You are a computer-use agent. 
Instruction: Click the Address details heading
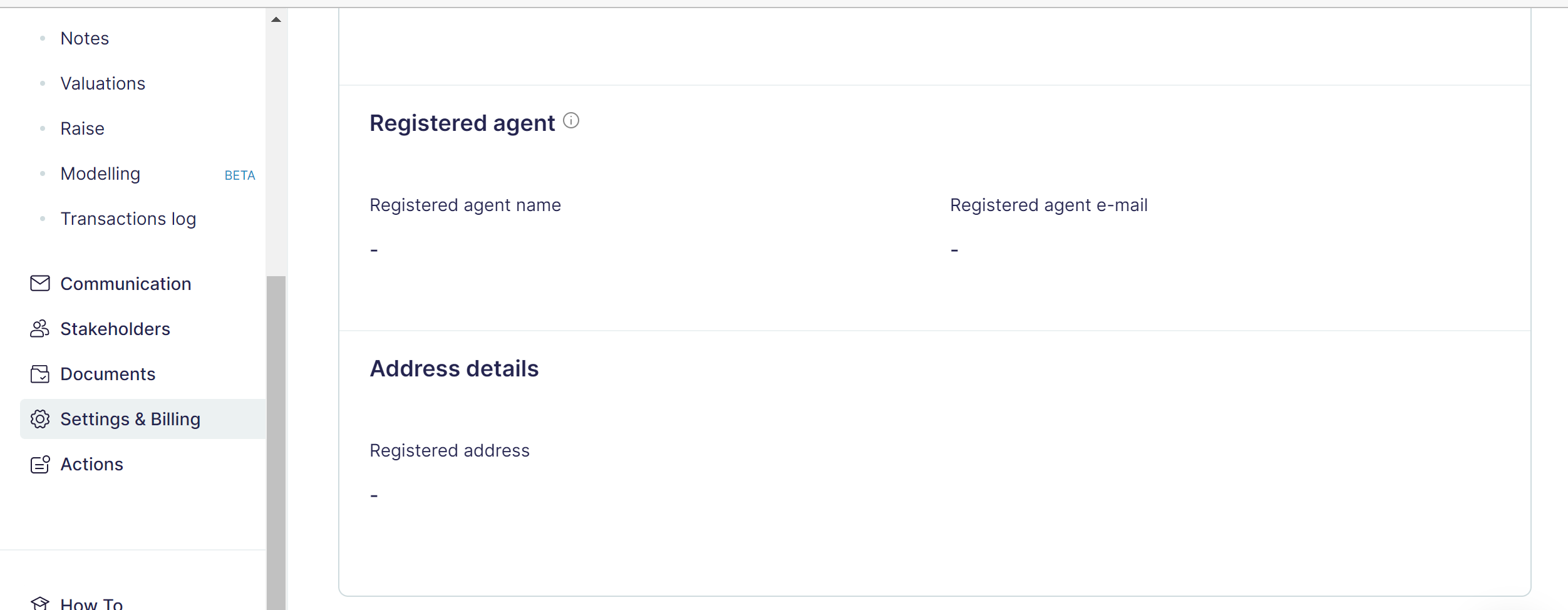pyautogui.click(x=454, y=368)
